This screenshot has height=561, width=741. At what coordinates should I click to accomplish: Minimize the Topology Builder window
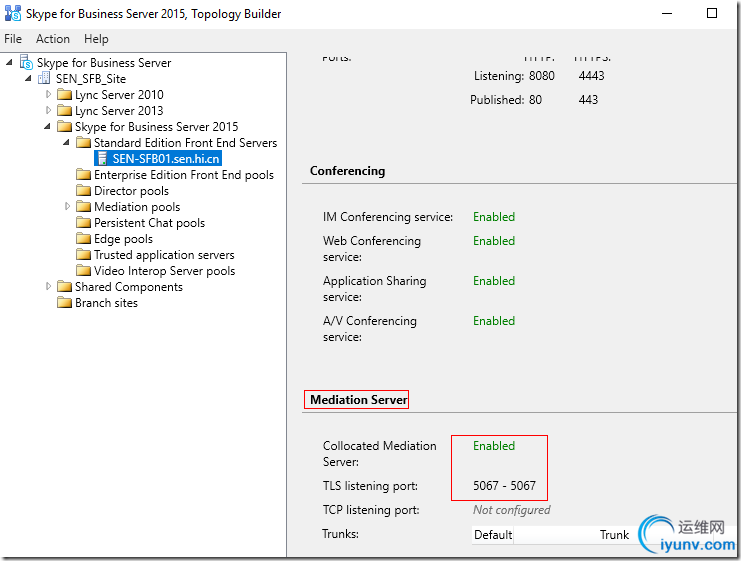667,13
